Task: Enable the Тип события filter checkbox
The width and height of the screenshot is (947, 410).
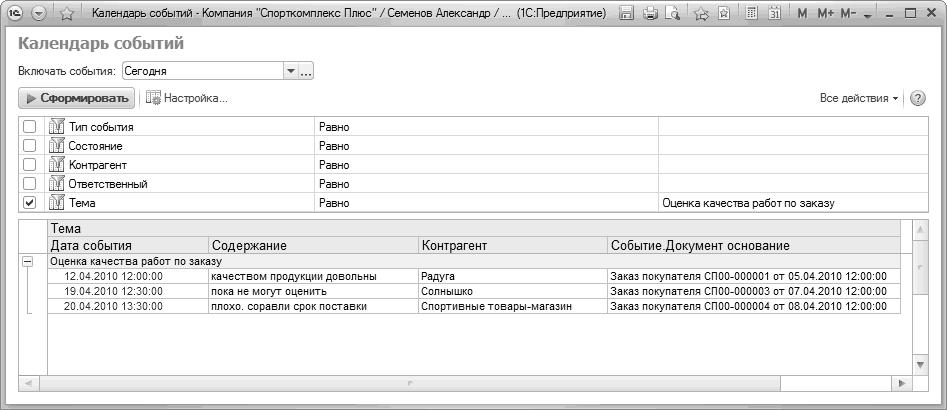Action: (29, 127)
